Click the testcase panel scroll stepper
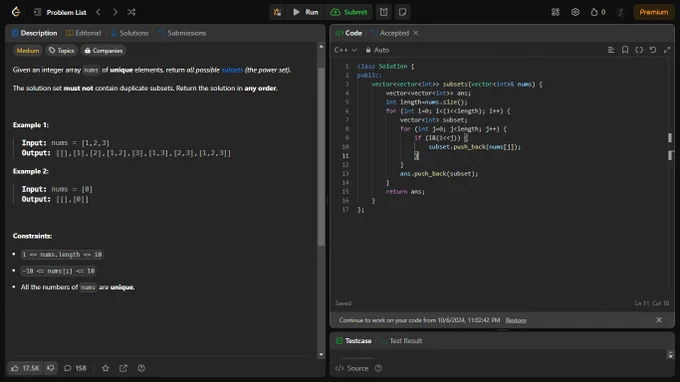The height and width of the screenshot is (382, 680). click(x=670, y=355)
